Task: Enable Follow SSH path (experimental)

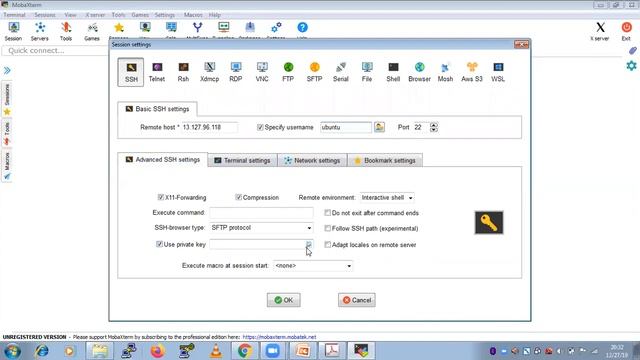Action: click(327, 228)
